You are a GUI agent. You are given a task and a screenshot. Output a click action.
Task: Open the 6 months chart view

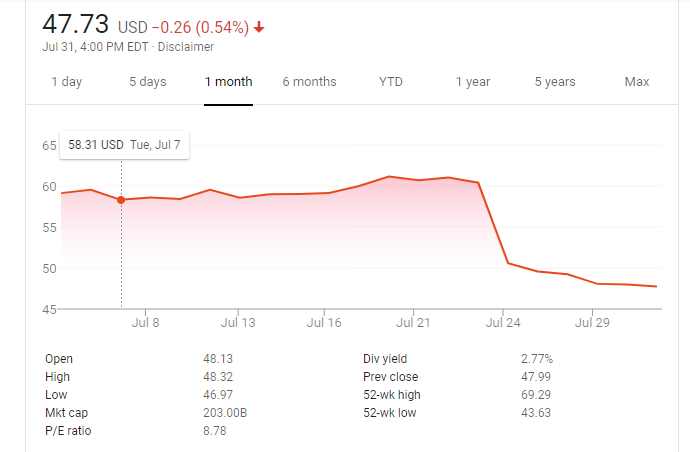(309, 82)
